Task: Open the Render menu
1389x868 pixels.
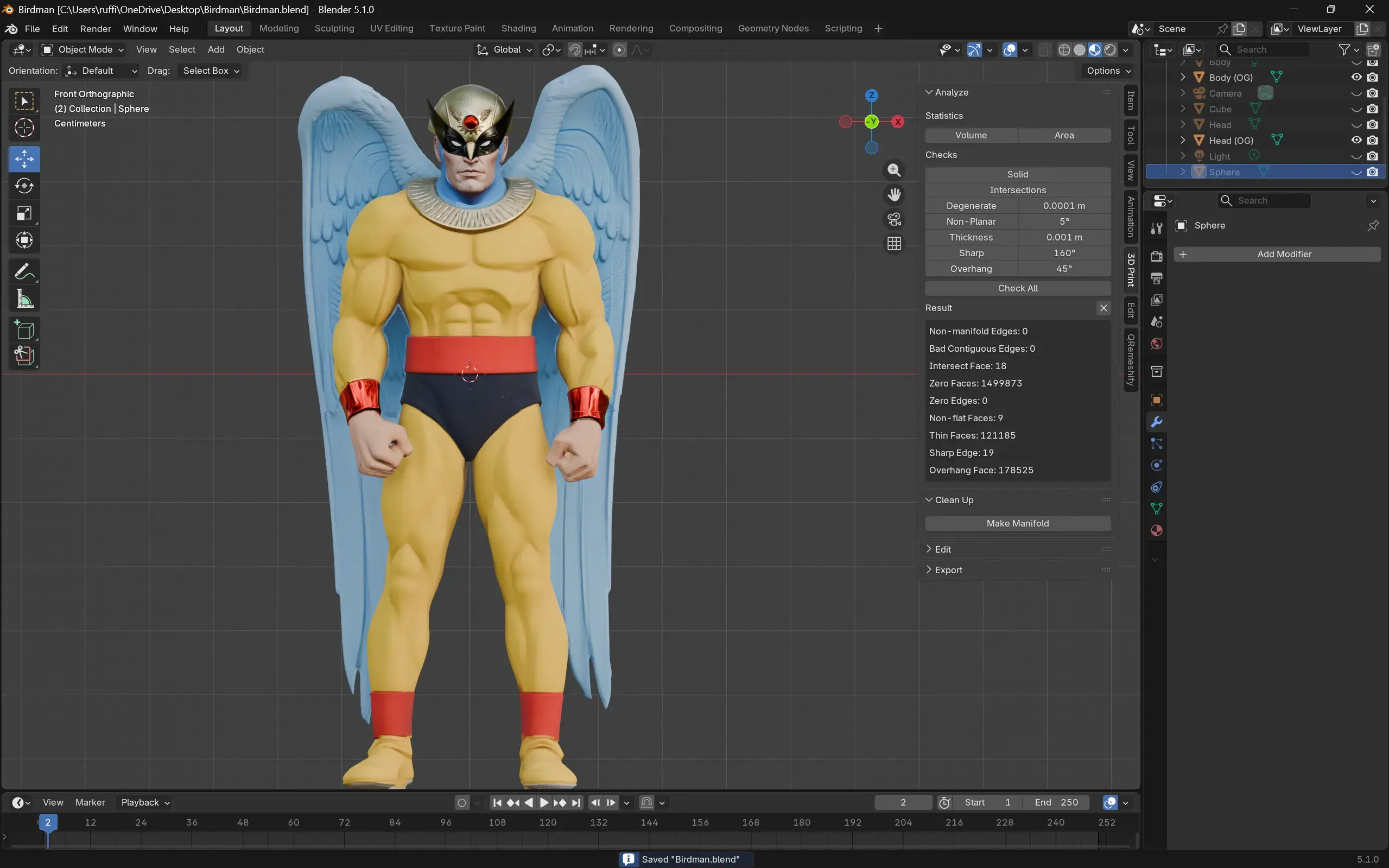Action: click(x=96, y=29)
